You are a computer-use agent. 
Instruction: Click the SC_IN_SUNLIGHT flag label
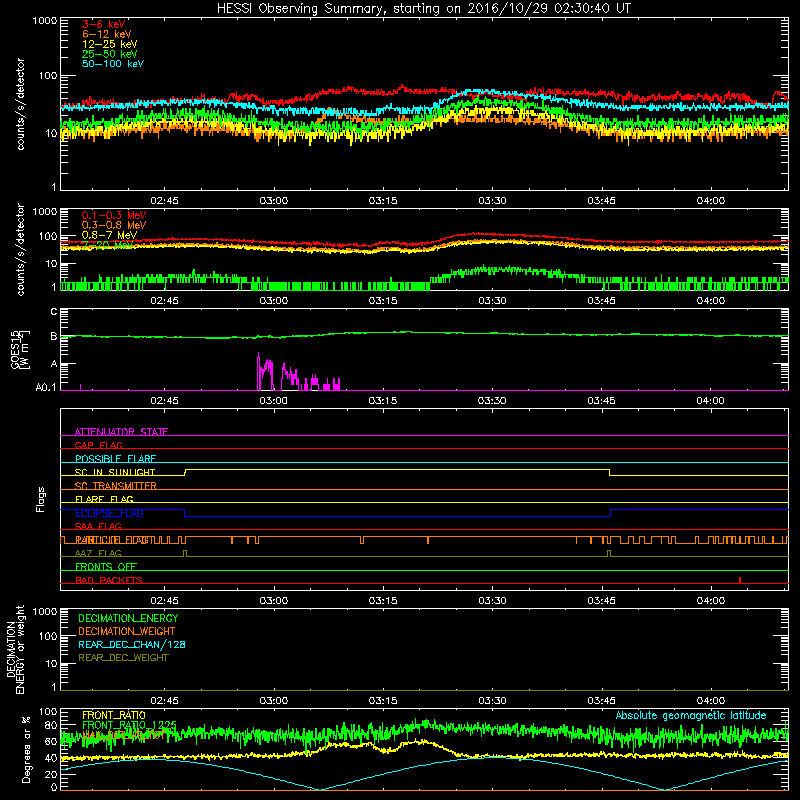tap(115, 472)
